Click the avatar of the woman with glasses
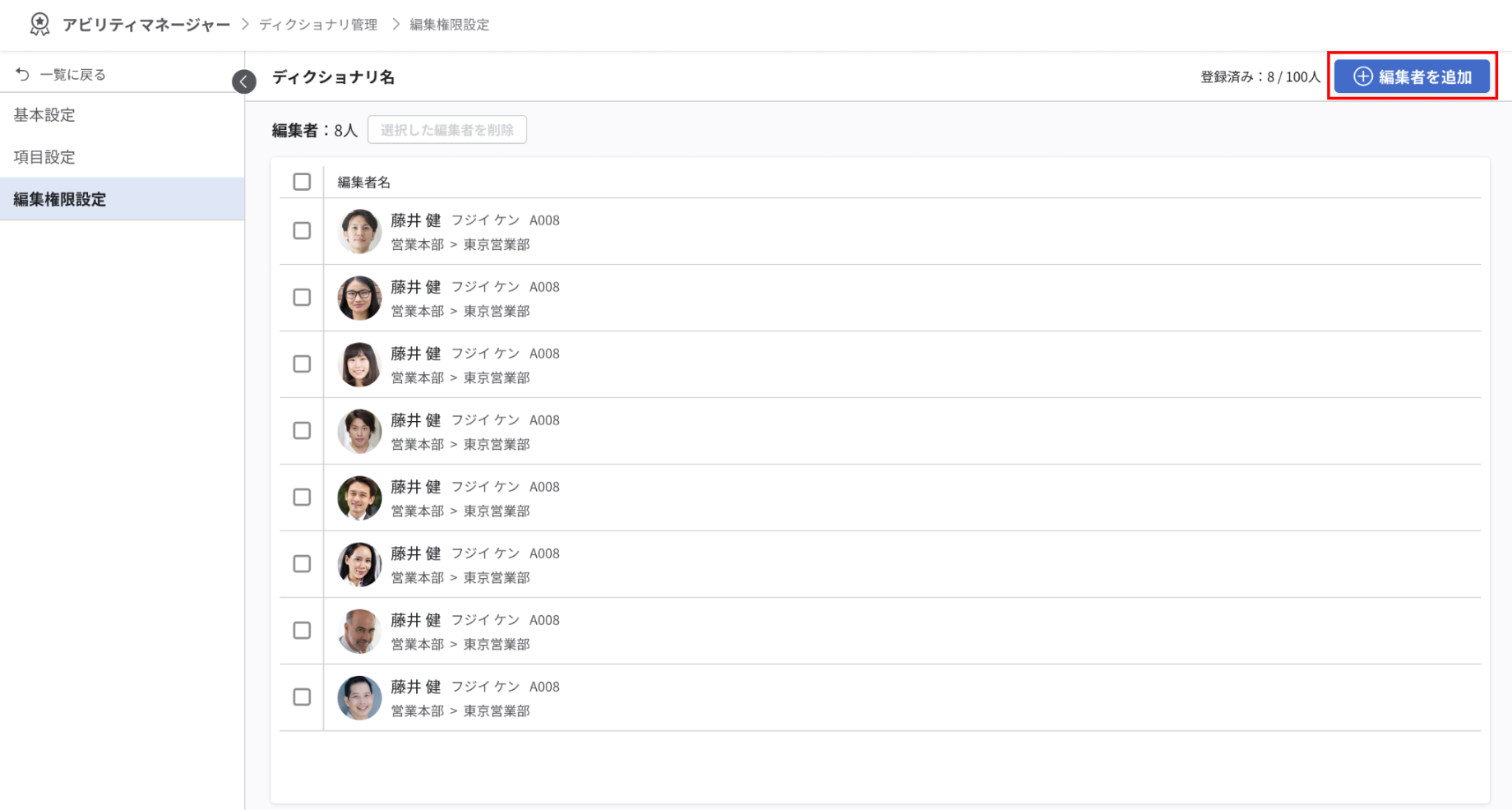This screenshot has height=810, width=1512. [359, 298]
